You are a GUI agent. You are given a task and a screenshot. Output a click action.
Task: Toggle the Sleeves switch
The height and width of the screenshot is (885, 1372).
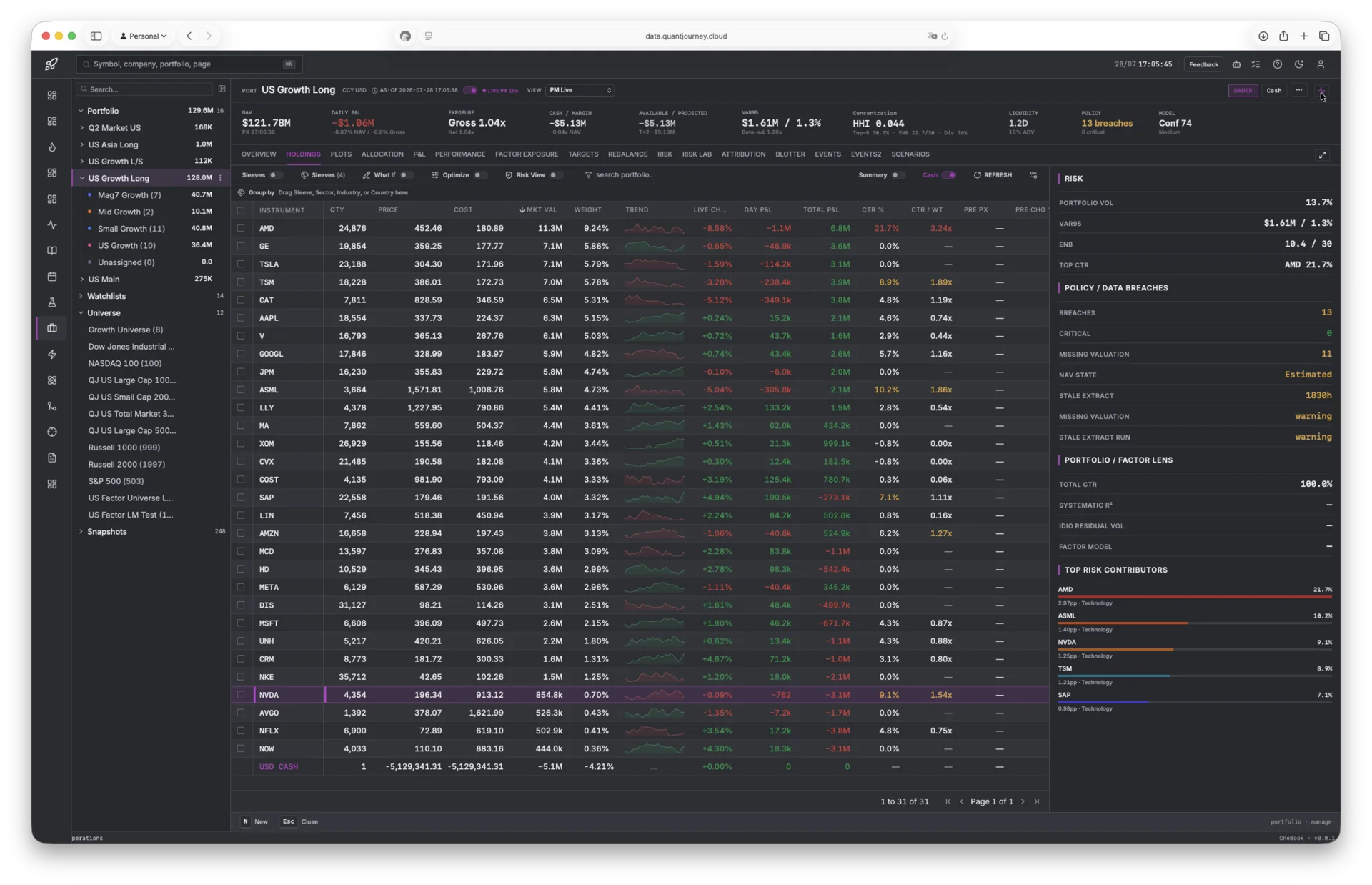coord(275,175)
